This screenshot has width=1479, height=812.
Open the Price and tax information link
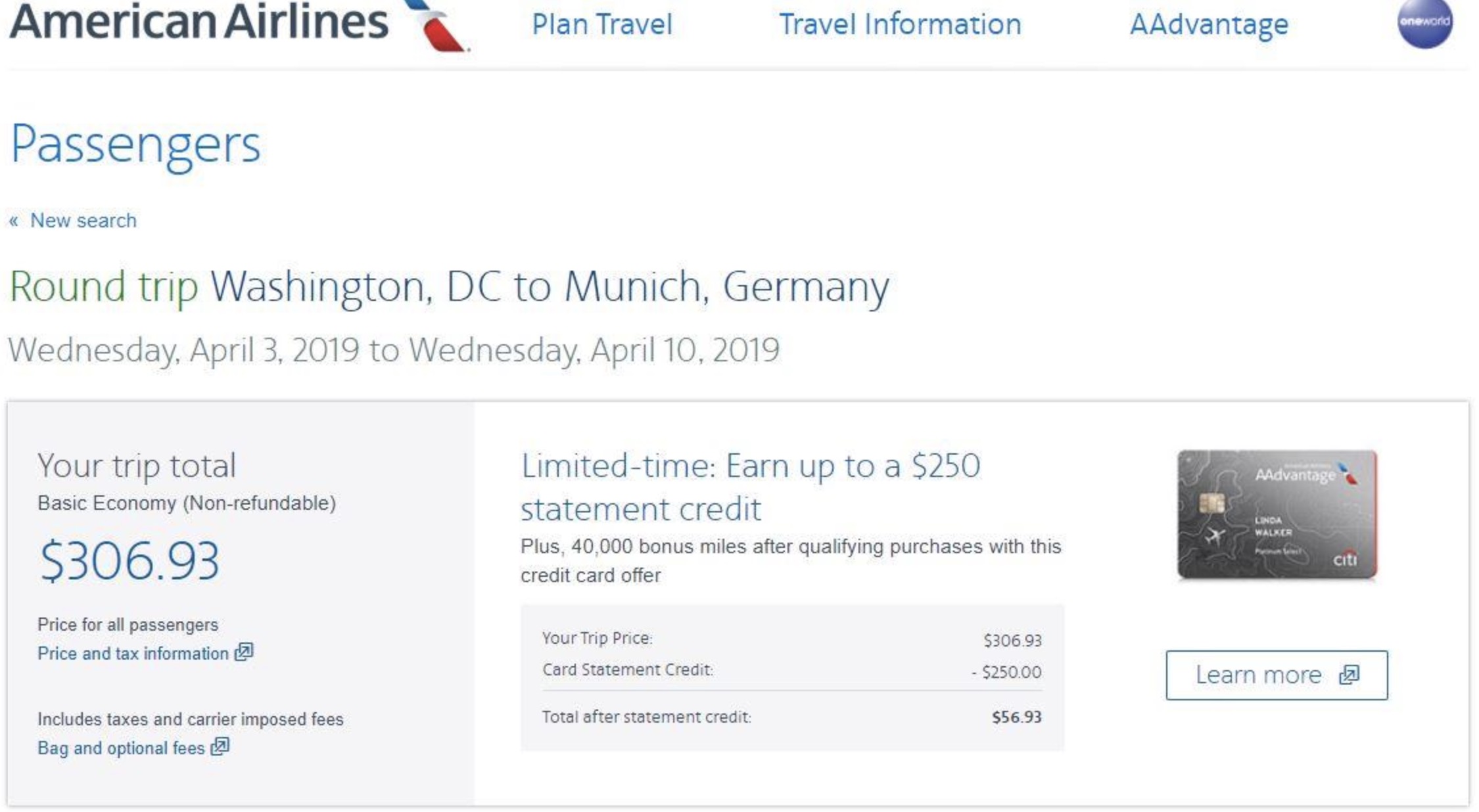133,654
